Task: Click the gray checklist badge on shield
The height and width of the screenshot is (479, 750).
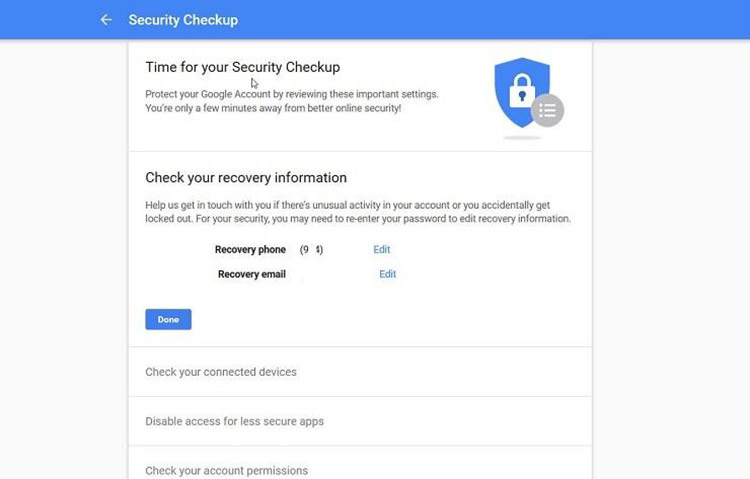Action: (x=547, y=110)
